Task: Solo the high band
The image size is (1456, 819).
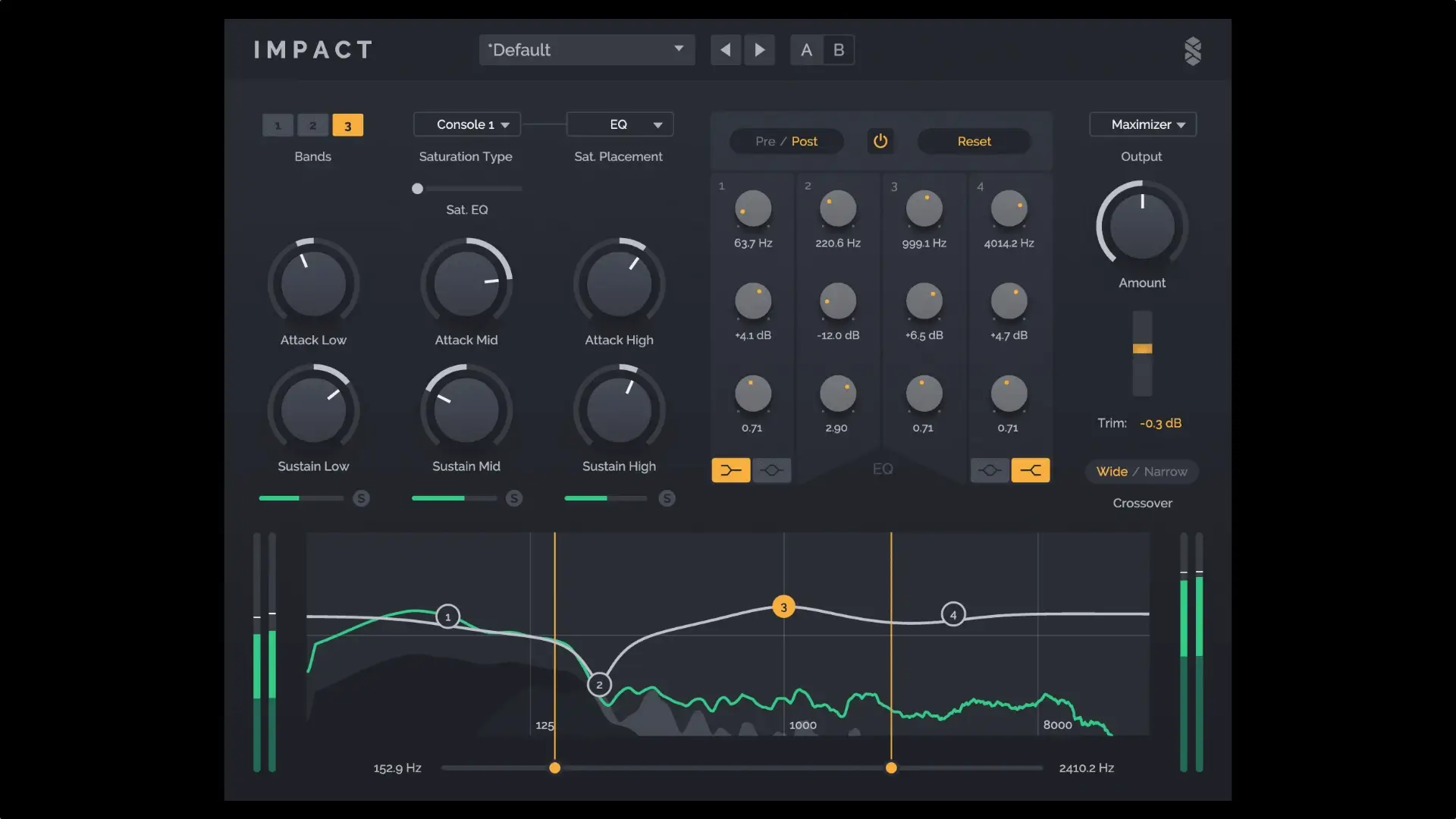Action: [667, 498]
